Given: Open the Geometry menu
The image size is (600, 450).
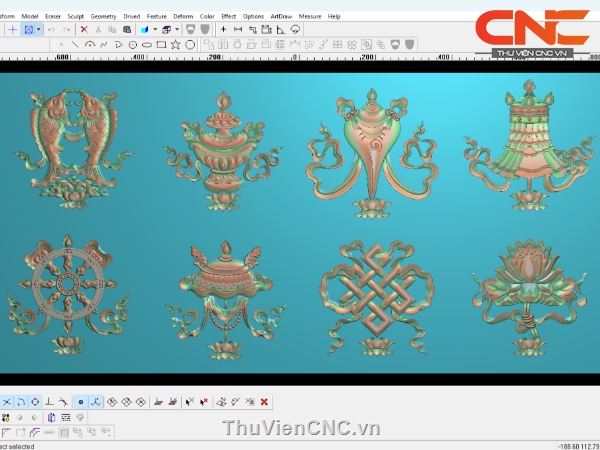Looking at the screenshot, I should (103, 16).
